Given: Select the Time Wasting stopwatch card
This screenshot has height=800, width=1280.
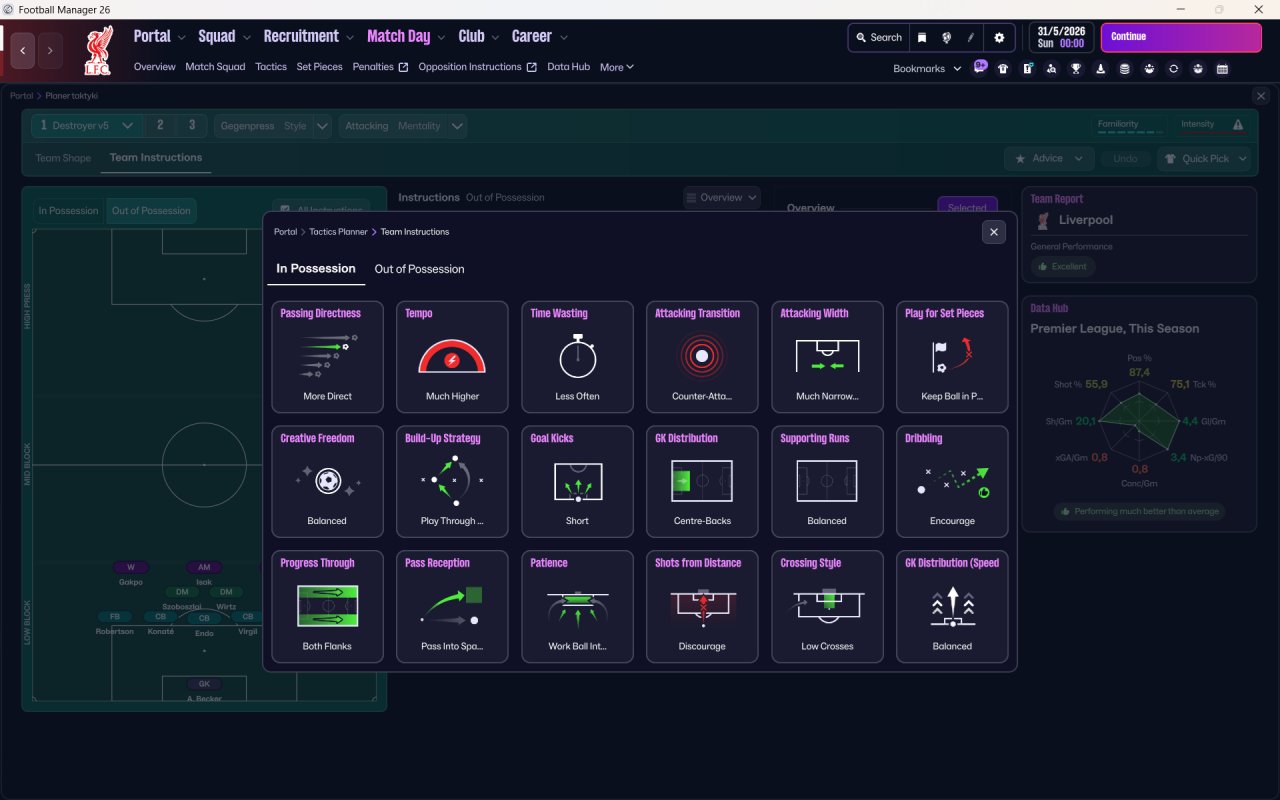Looking at the screenshot, I should coord(577,357).
